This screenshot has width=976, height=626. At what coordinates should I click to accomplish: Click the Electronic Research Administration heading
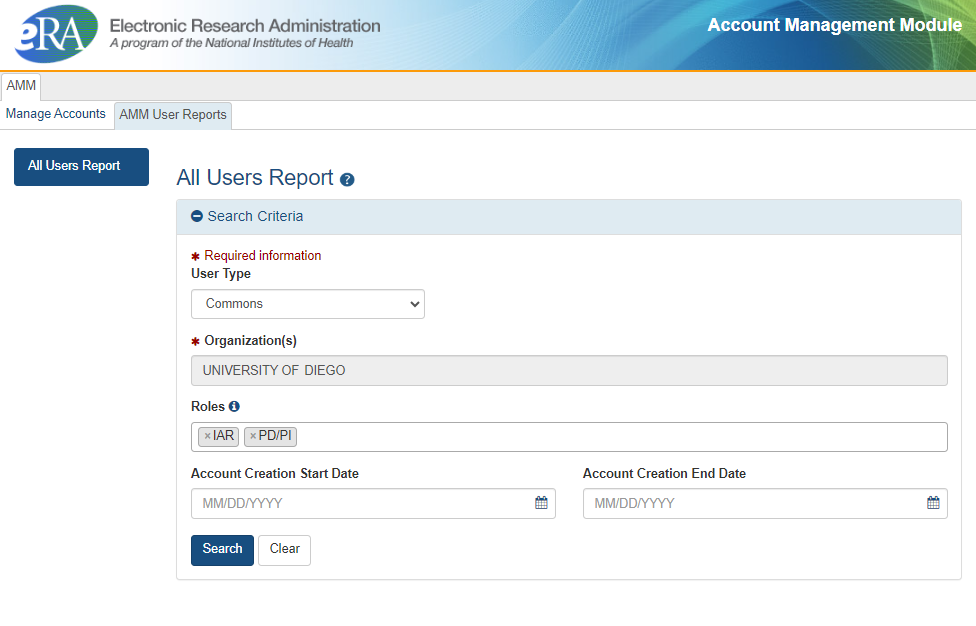(x=245, y=26)
